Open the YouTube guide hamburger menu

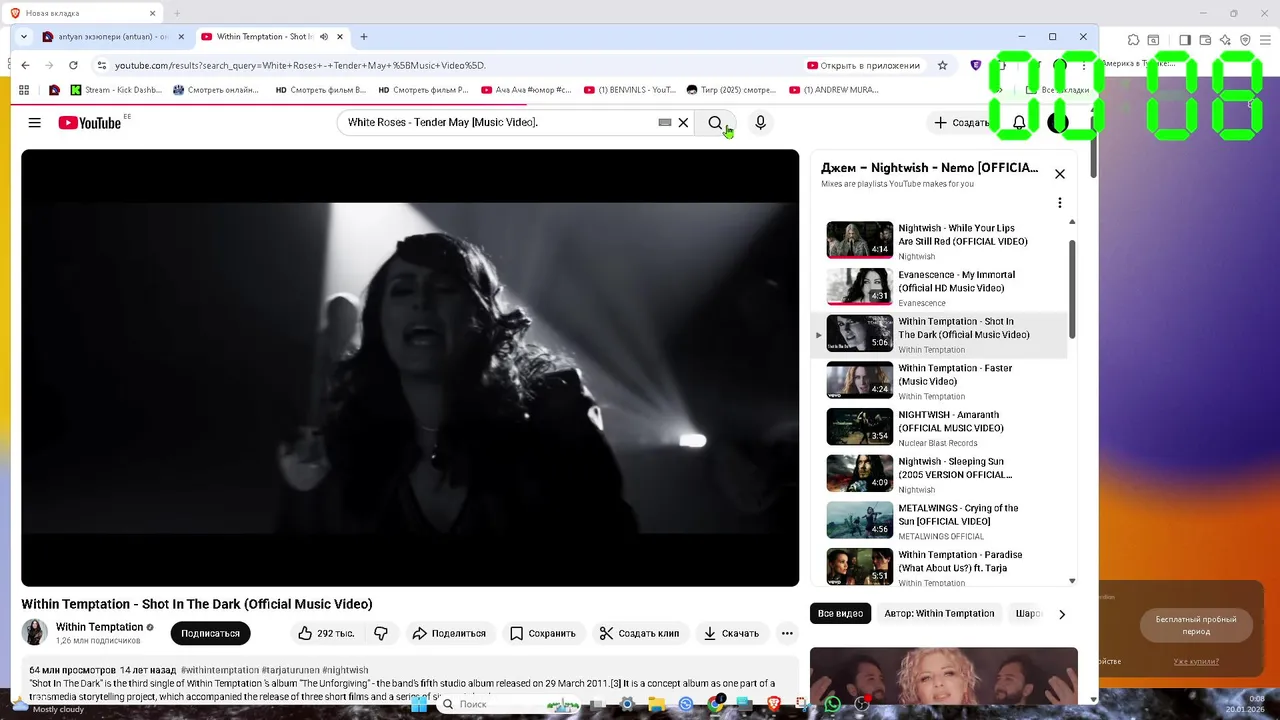[x=35, y=123]
